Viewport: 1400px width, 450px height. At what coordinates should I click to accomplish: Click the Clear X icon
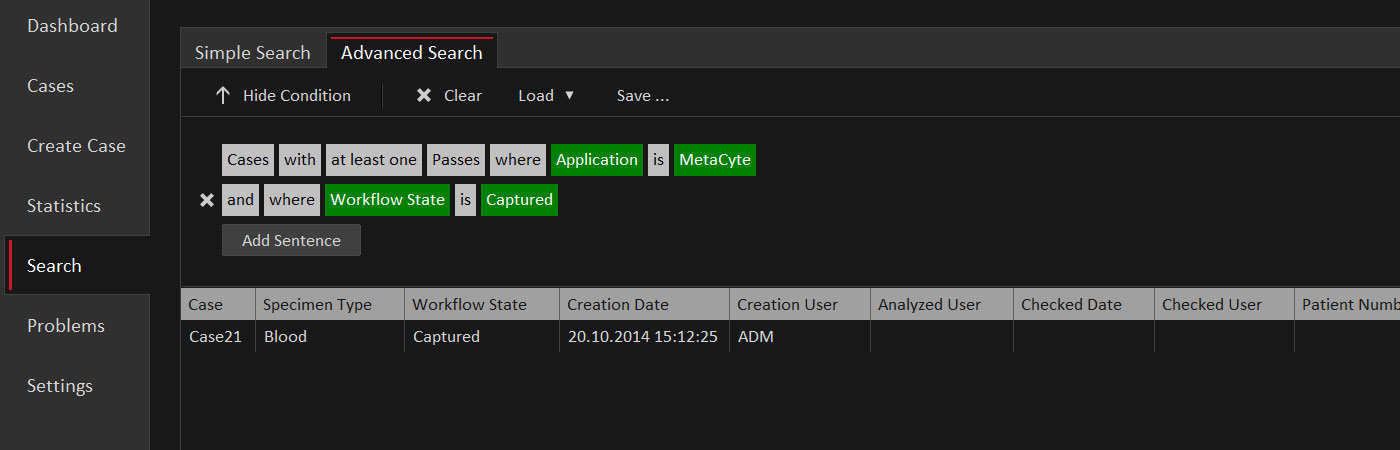pyautogui.click(x=424, y=96)
